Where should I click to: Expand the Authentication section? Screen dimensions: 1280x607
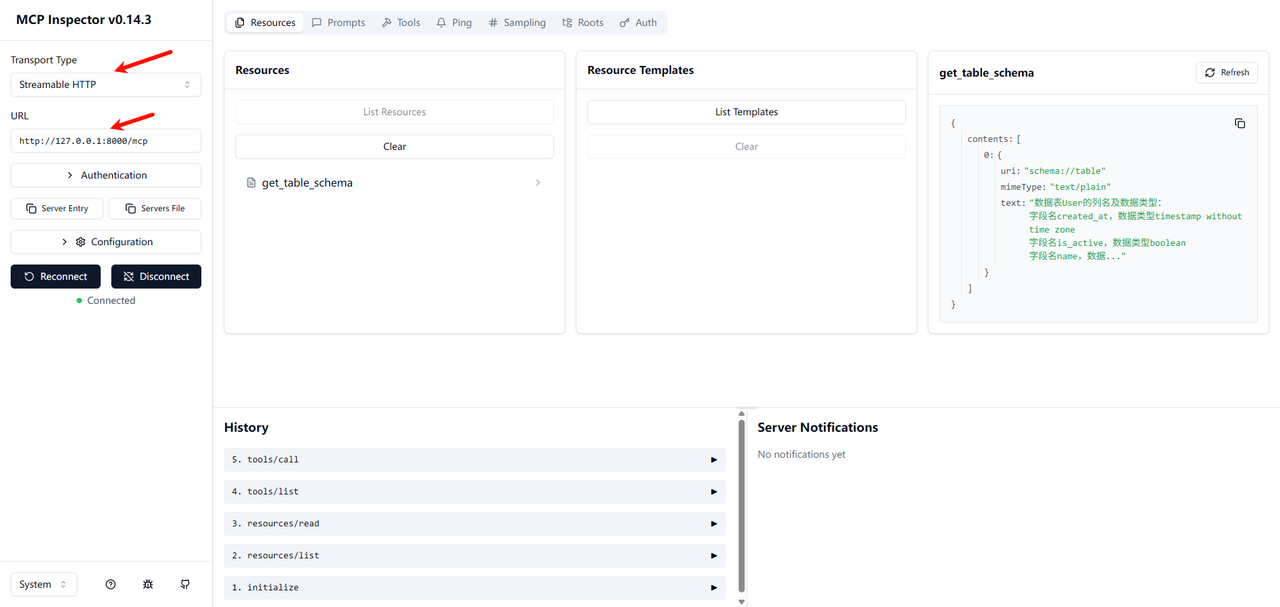105,175
